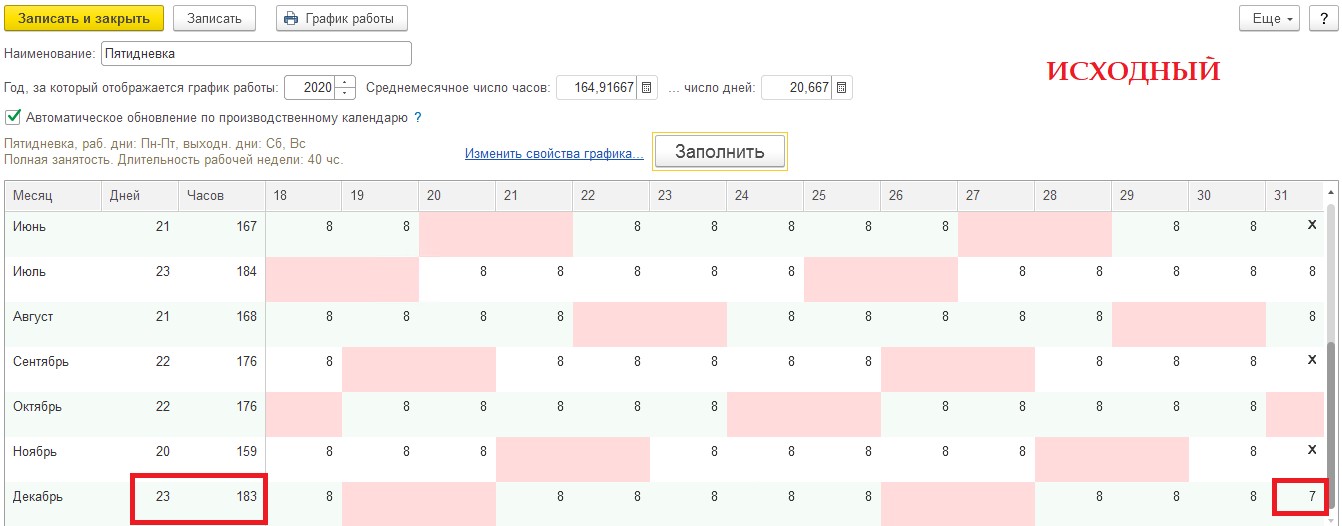Click the x mark in November day 31

pos(1312,450)
